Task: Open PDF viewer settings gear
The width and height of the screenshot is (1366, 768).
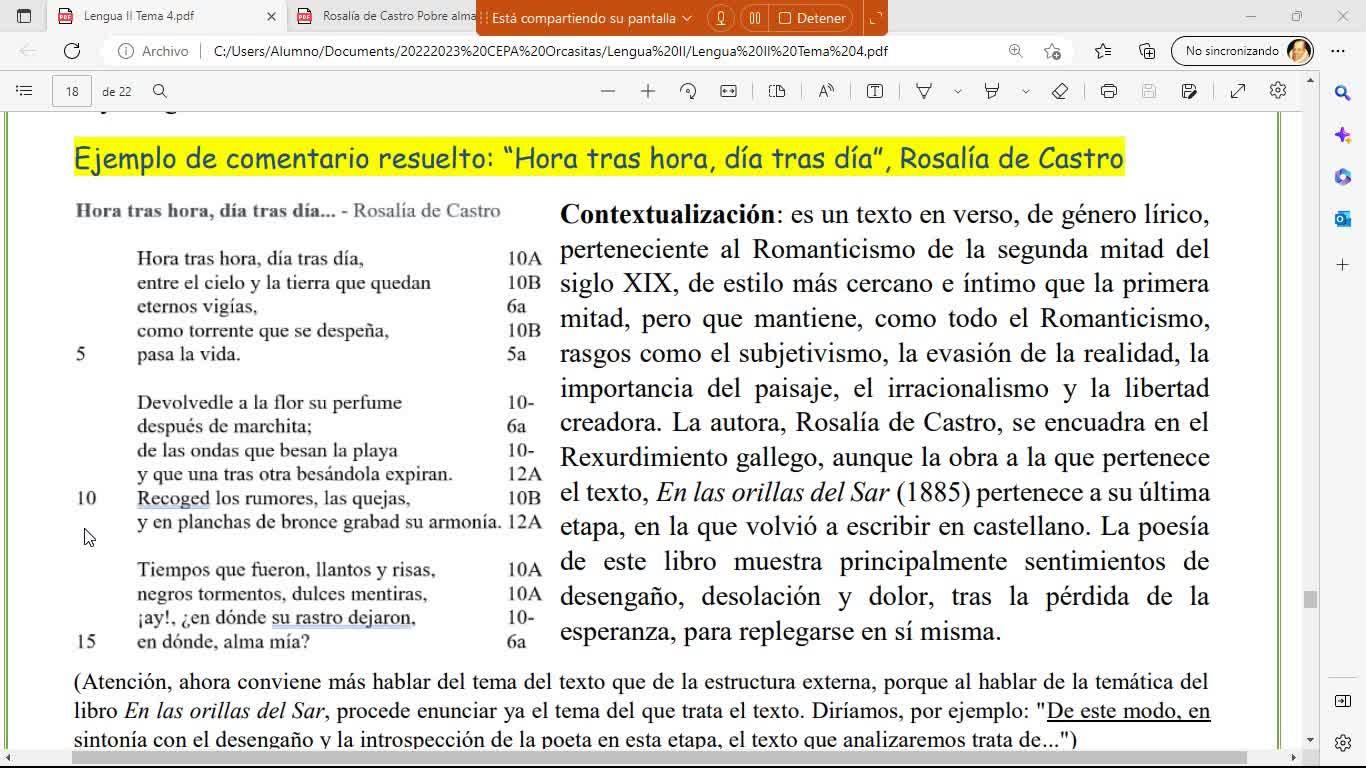Action: tap(1277, 91)
